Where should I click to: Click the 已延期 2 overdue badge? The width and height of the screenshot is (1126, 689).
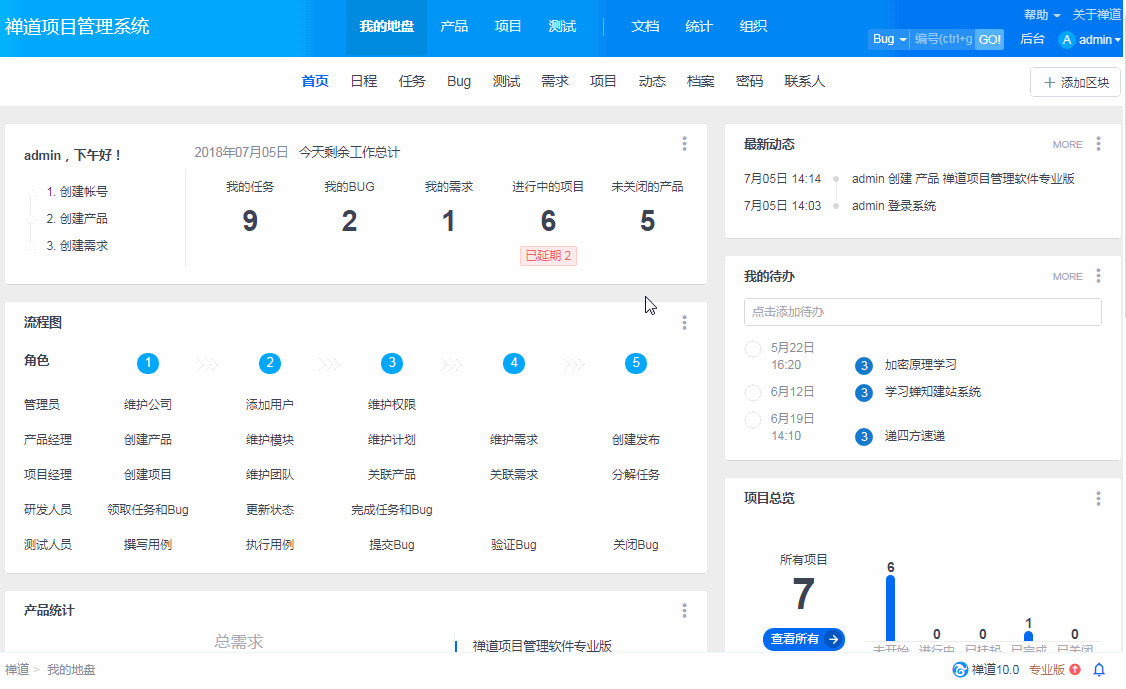[x=548, y=256]
